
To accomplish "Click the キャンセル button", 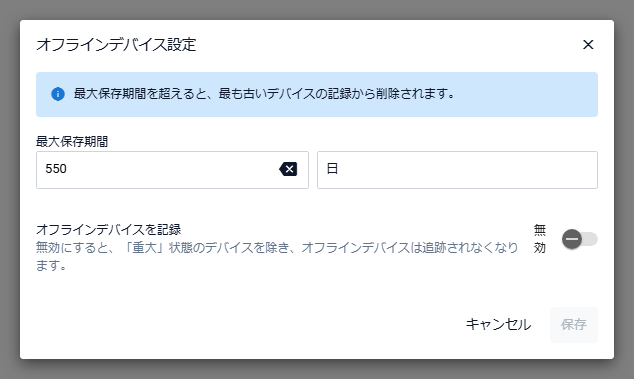I will click(498, 324).
